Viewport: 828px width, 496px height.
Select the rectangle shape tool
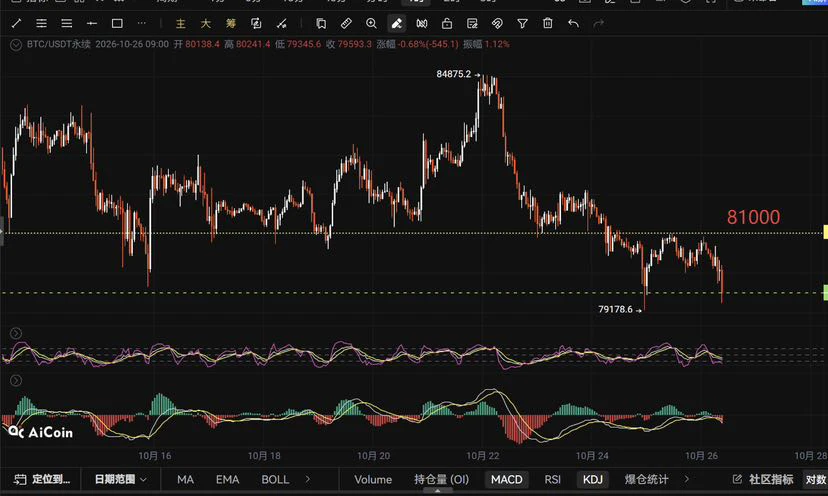(x=117, y=23)
